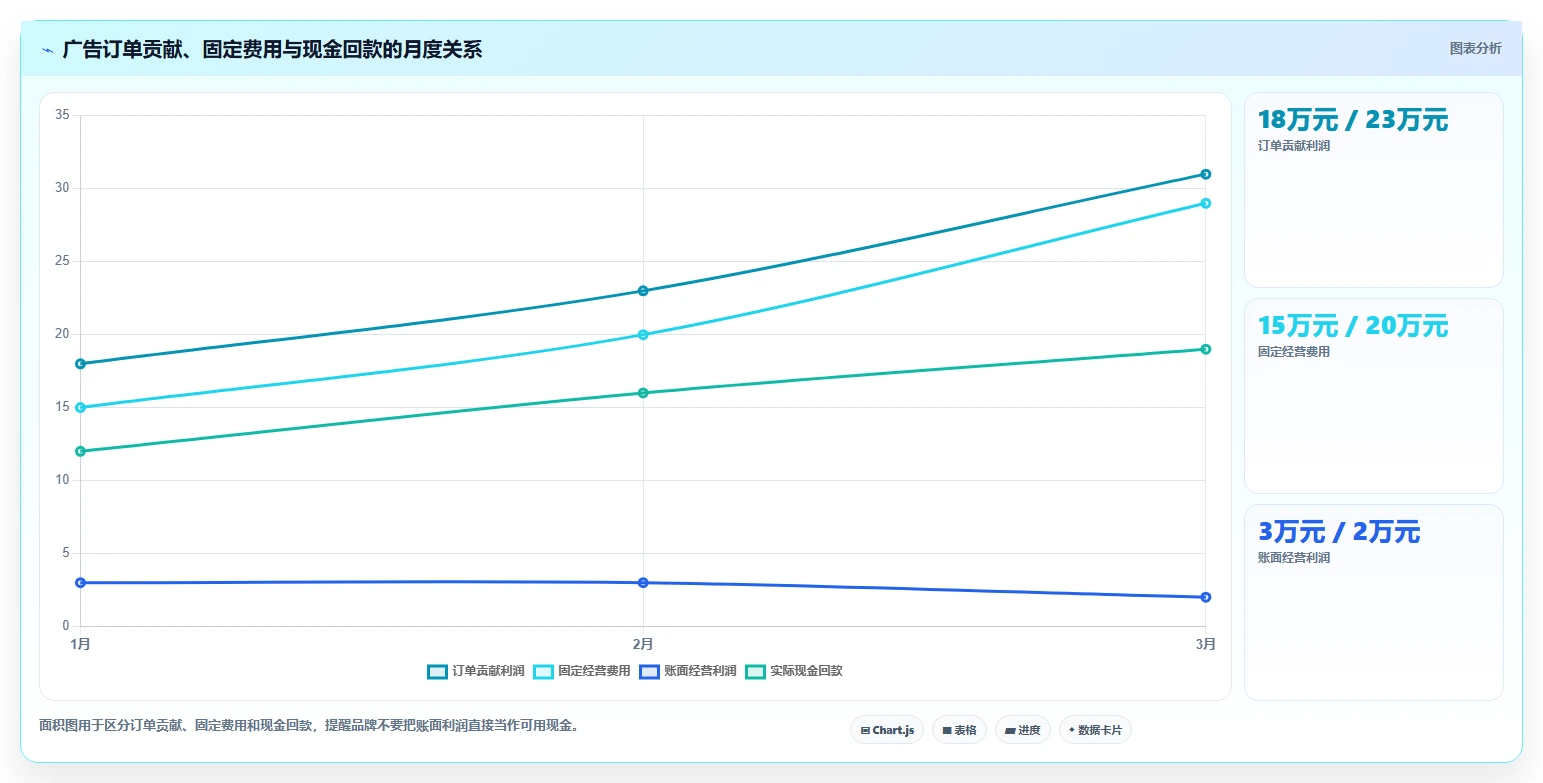
Task: Click the 3月 x-axis label
Action: click(1205, 644)
